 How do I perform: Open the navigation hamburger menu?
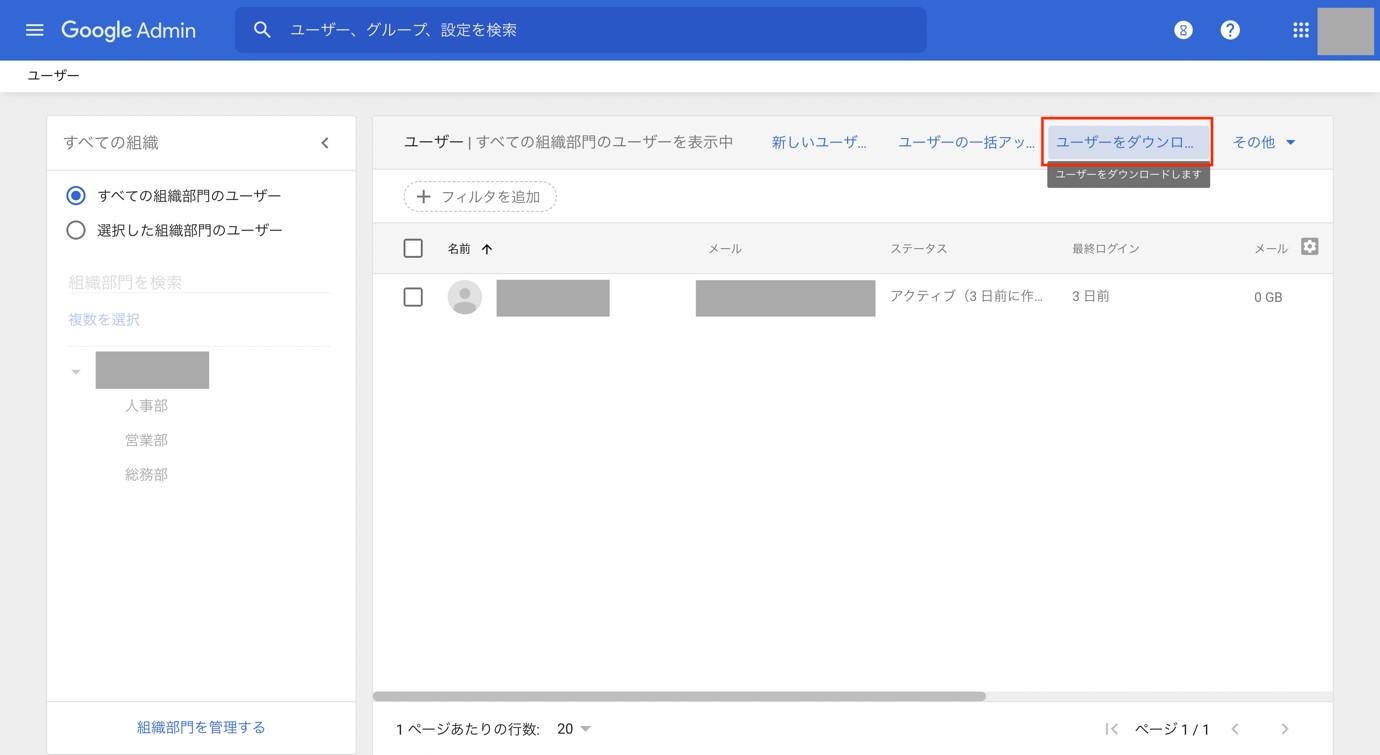tap(34, 30)
